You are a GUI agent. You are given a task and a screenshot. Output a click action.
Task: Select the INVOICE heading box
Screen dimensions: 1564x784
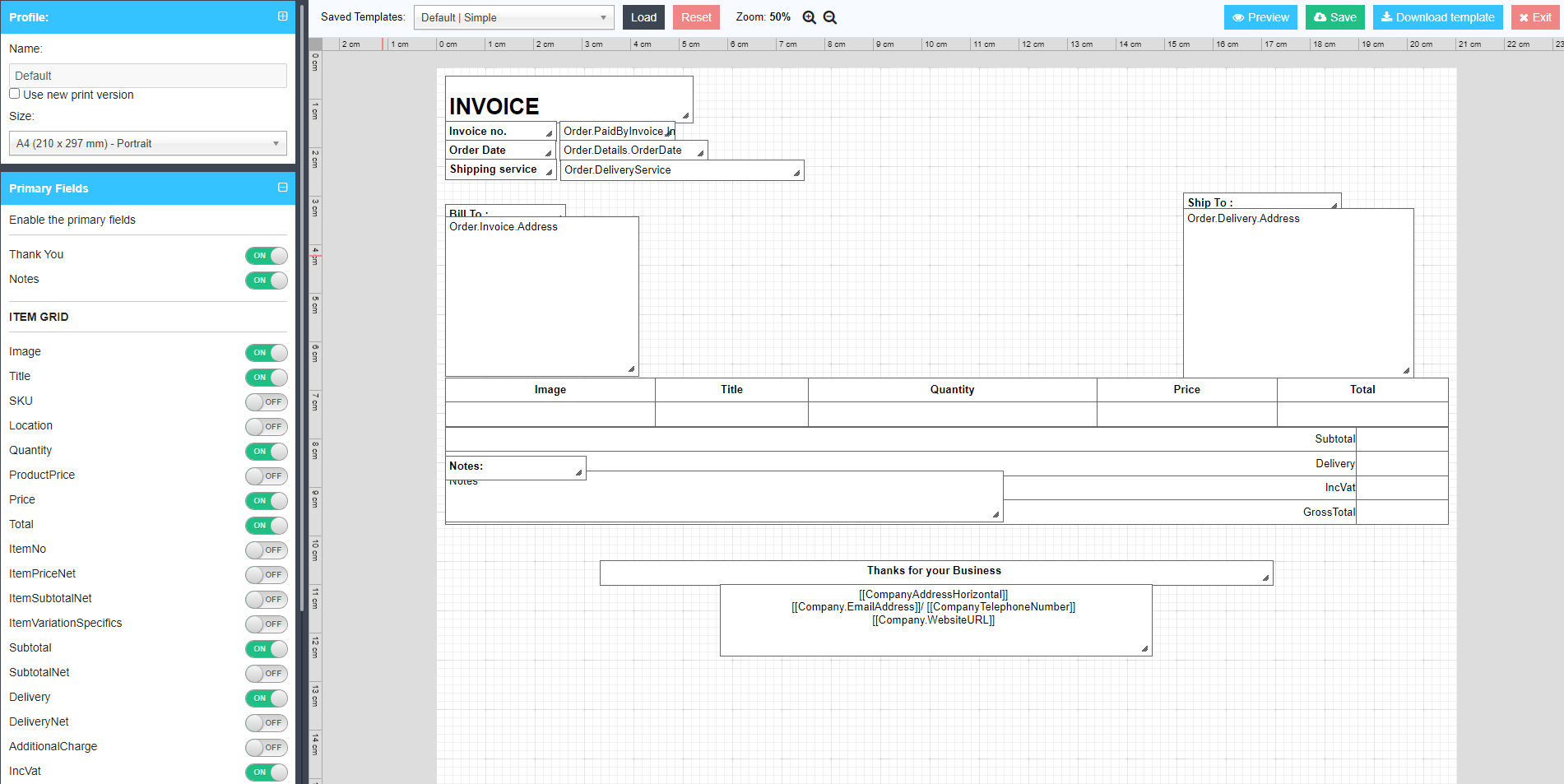pyautogui.click(x=569, y=99)
